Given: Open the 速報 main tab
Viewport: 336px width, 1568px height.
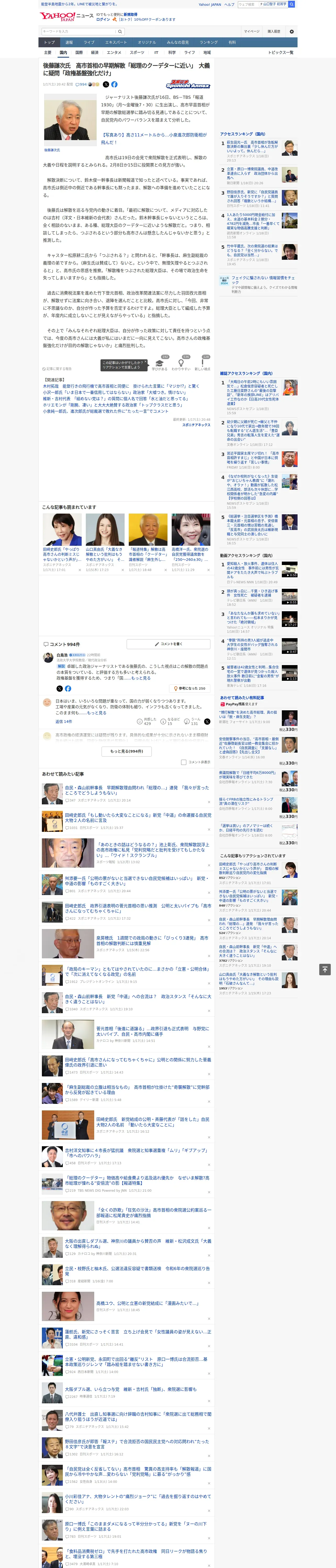Looking at the screenshot, I should 69,43.
